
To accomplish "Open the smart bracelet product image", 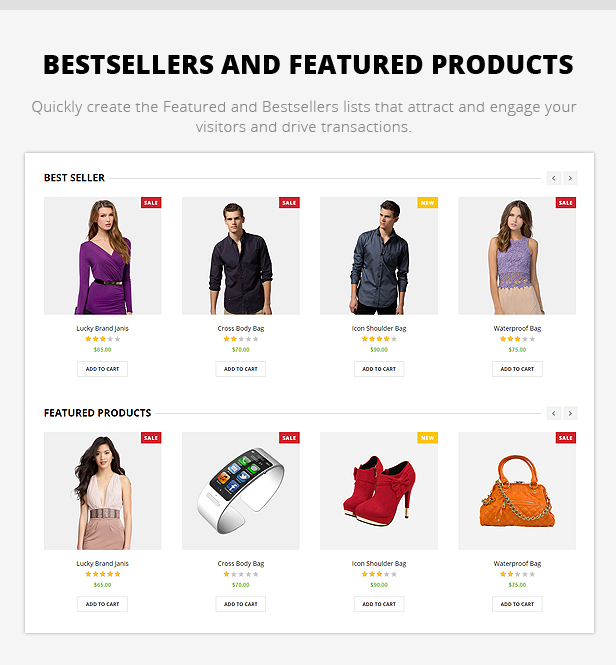I will click(241, 491).
